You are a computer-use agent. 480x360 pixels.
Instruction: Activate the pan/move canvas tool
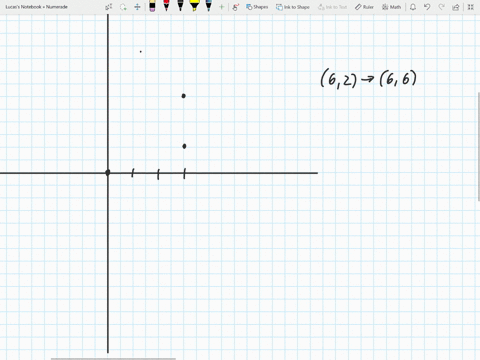pyautogui.click(x=137, y=7)
